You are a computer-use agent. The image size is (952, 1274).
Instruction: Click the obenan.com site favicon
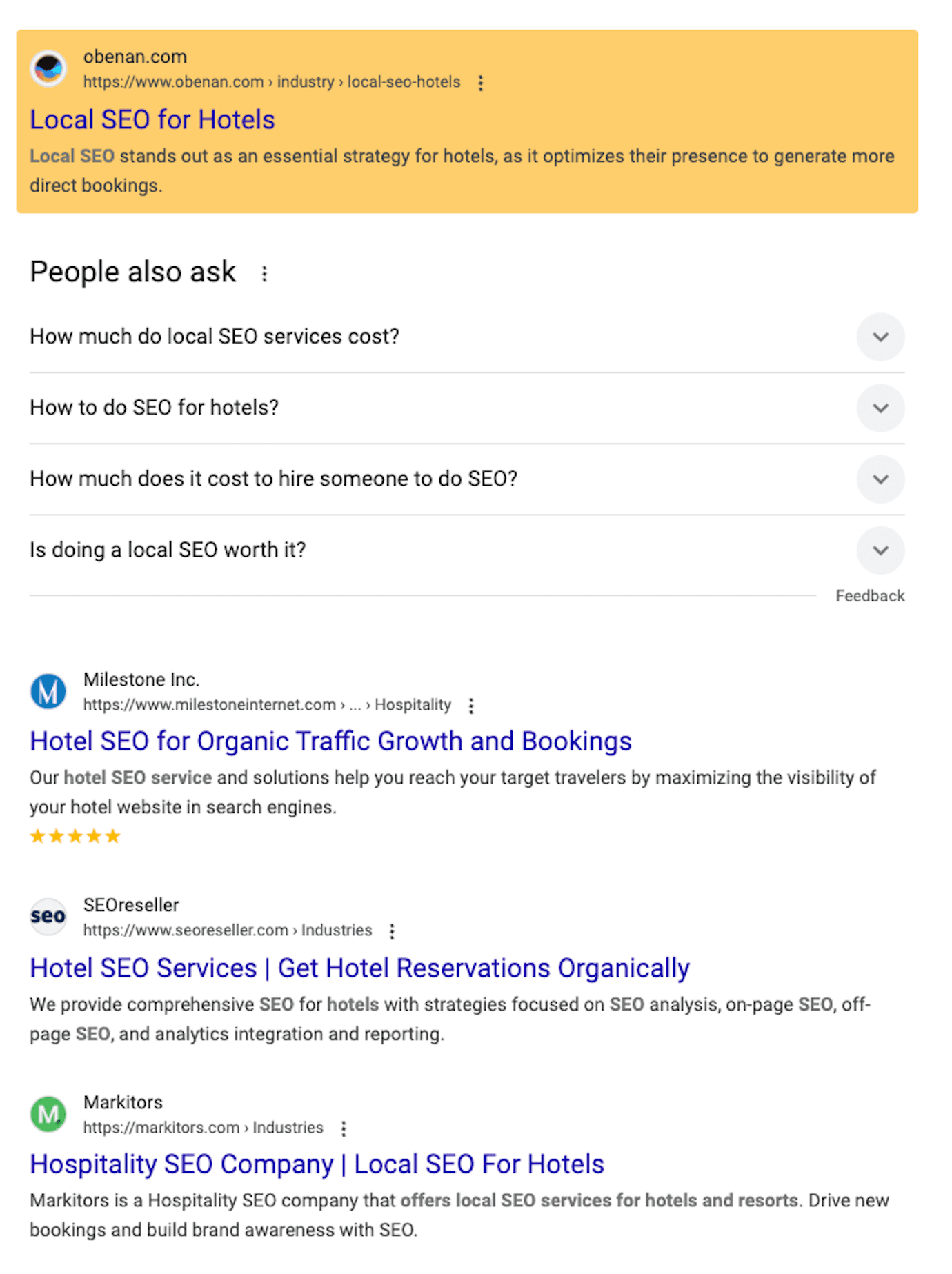[48, 68]
